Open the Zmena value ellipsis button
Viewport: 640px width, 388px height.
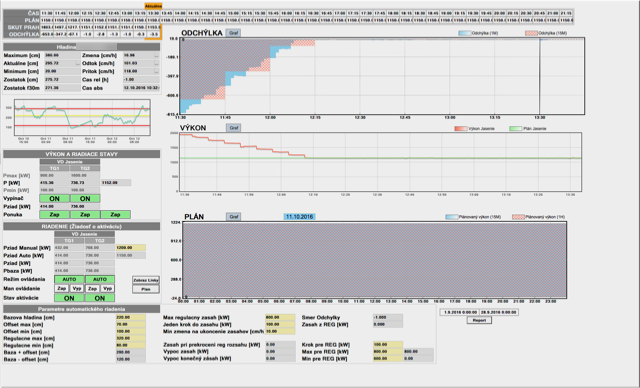(156, 55)
